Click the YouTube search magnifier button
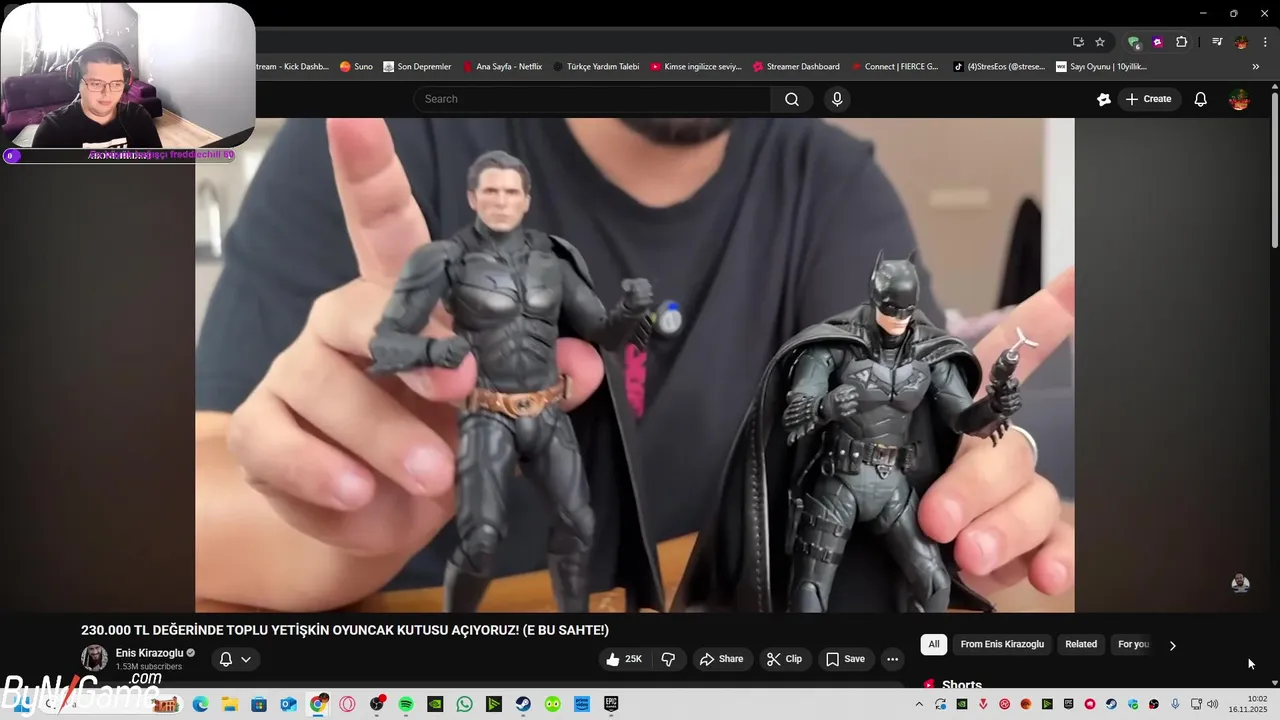Viewport: 1280px width, 720px height. click(791, 99)
